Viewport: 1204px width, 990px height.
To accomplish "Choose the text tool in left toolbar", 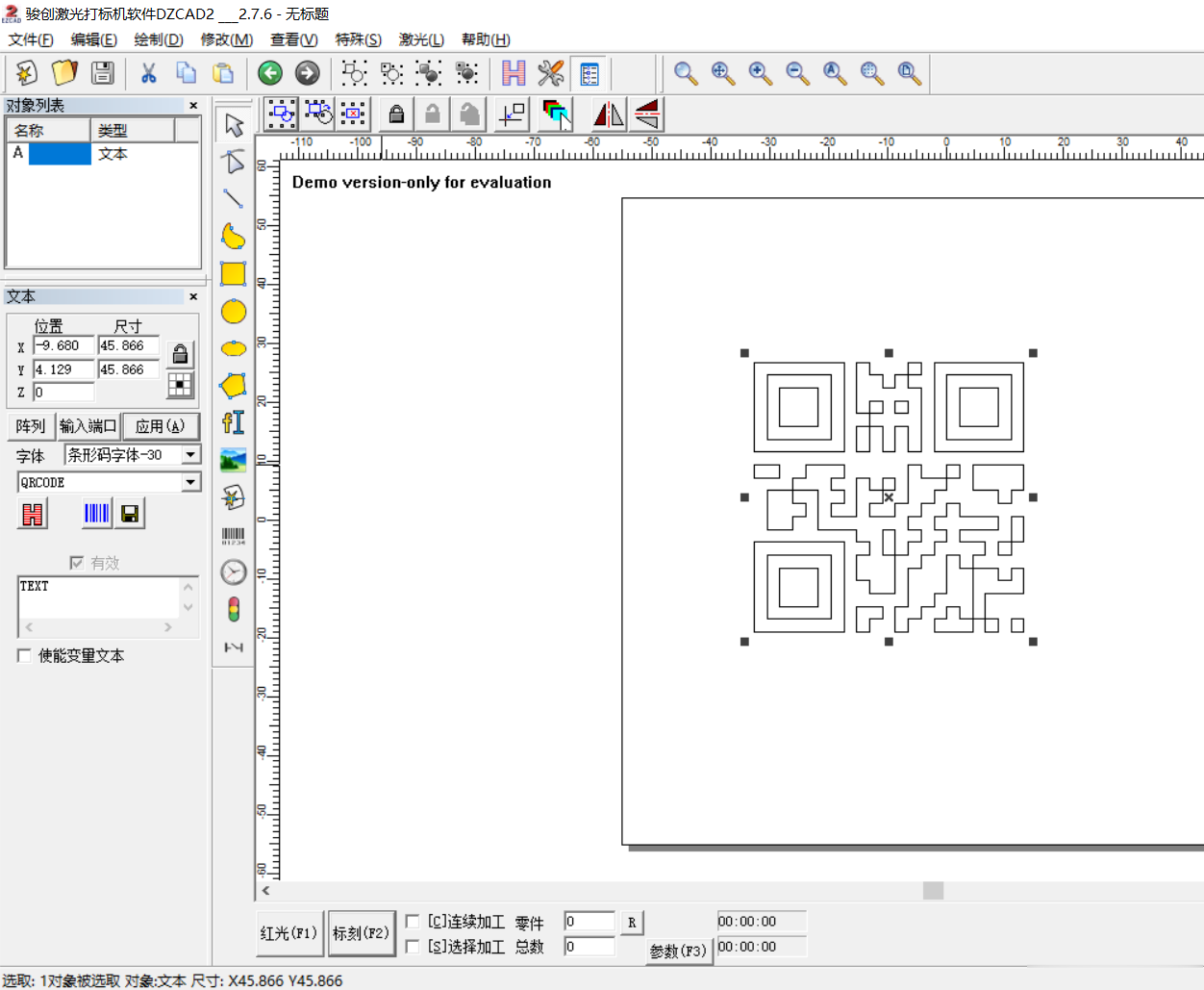I will coord(233,423).
